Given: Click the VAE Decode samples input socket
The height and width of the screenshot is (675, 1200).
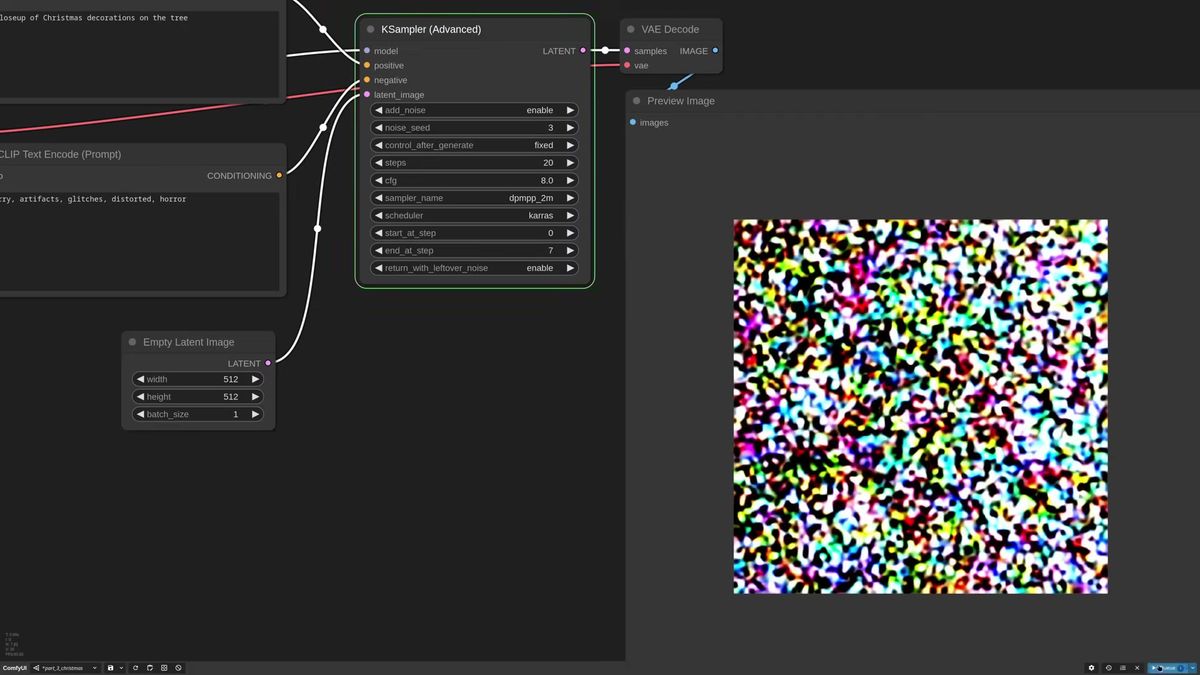Looking at the screenshot, I should (627, 51).
